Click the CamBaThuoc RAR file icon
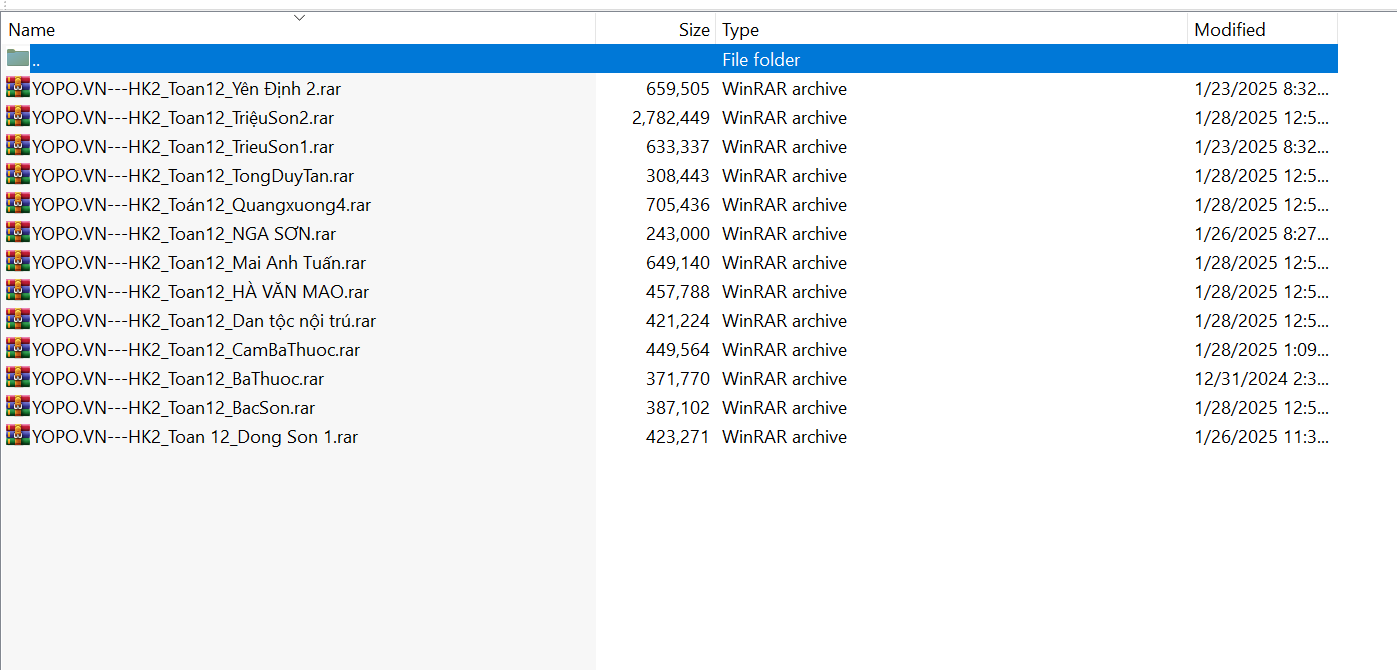1397x670 pixels. 17,349
